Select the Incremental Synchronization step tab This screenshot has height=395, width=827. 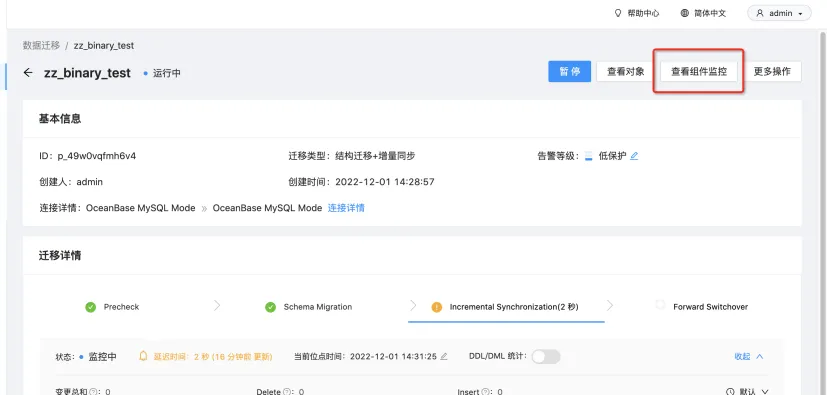505,307
